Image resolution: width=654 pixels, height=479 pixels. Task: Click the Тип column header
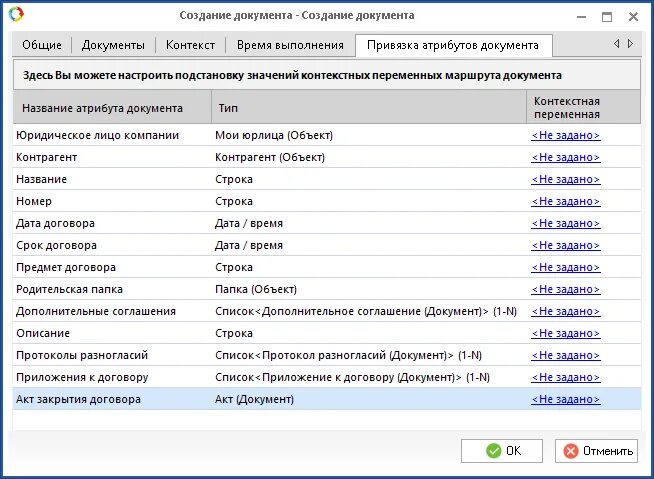(369, 107)
